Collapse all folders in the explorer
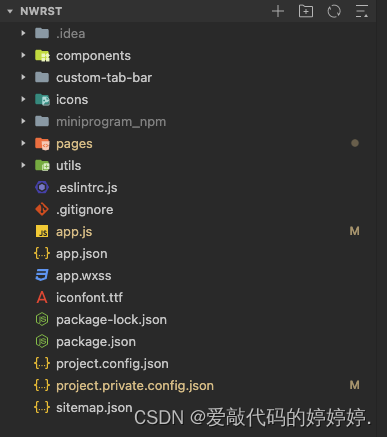387x437 pixels. click(362, 11)
